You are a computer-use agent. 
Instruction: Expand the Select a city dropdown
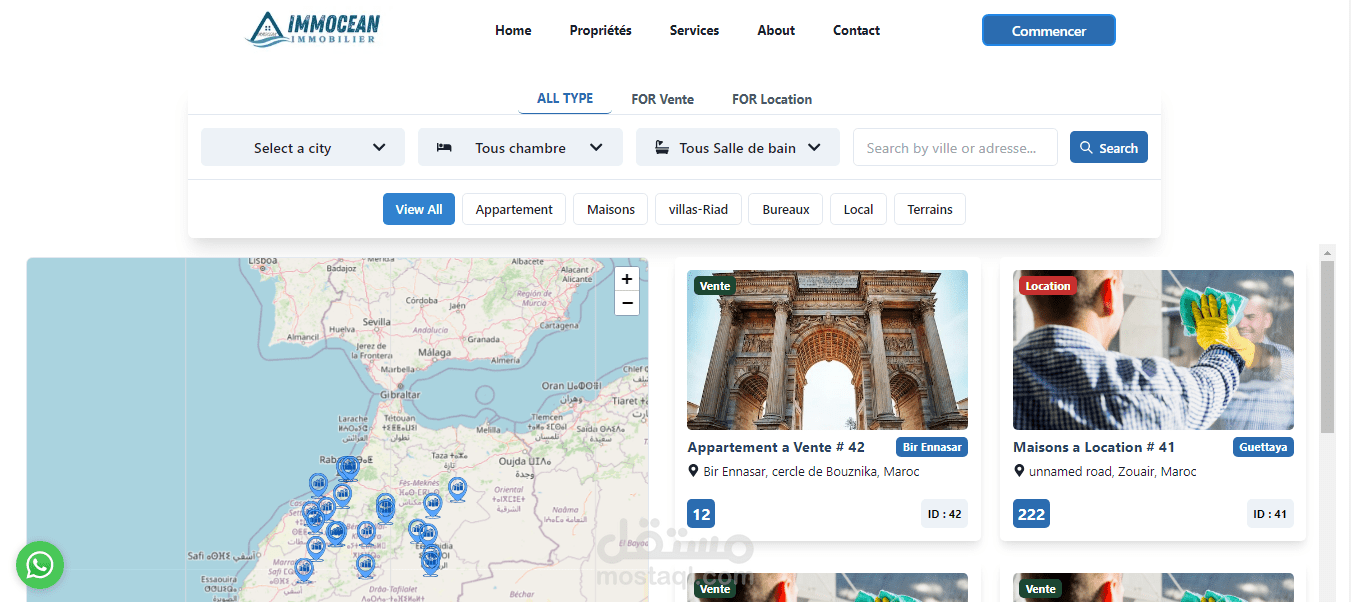303,147
